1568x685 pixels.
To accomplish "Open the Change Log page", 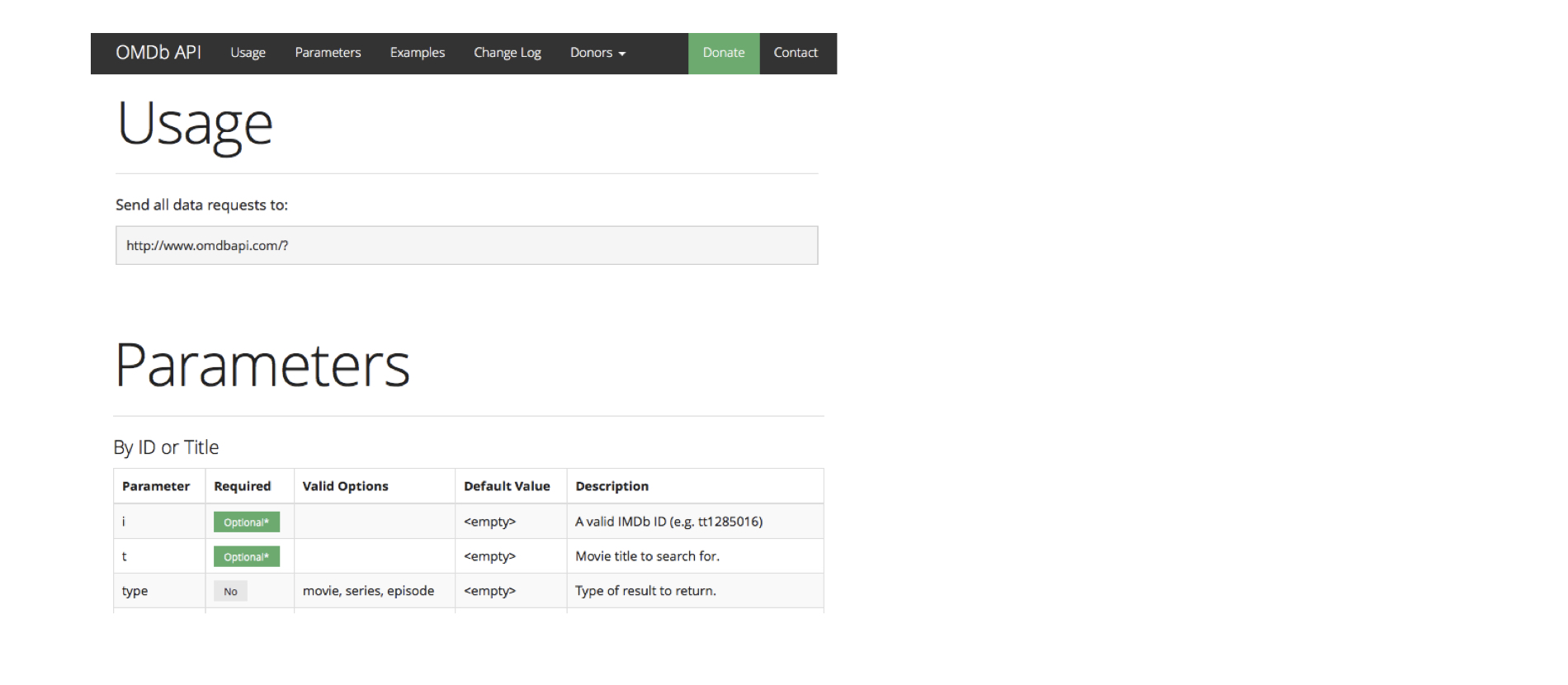I will pyautogui.click(x=507, y=53).
